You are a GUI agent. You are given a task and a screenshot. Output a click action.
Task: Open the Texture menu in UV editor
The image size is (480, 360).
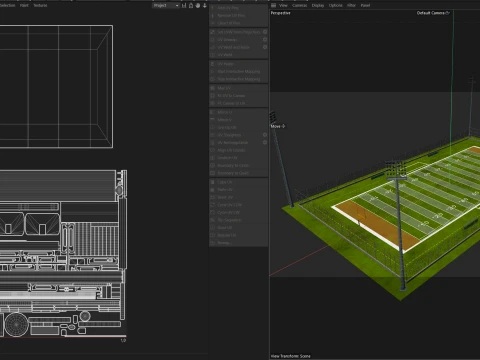point(40,5)
